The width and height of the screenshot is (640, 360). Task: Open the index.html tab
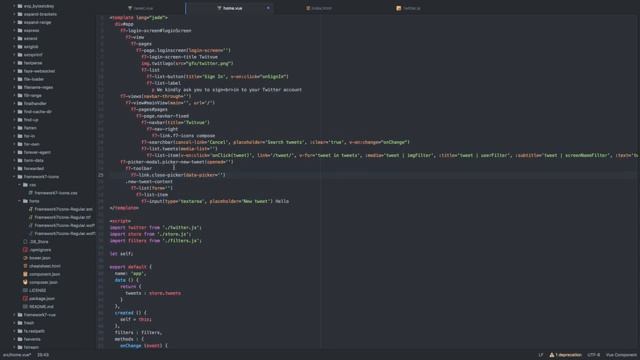320,8
